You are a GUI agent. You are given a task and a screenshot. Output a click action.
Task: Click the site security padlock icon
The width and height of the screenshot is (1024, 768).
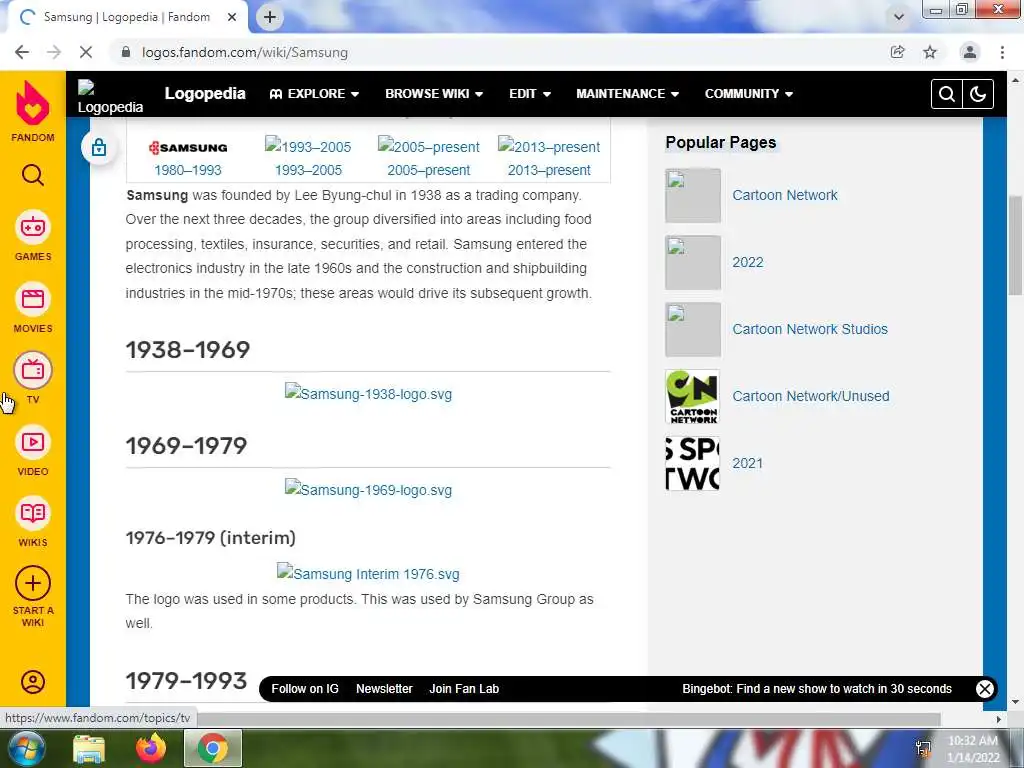[126, 52]
